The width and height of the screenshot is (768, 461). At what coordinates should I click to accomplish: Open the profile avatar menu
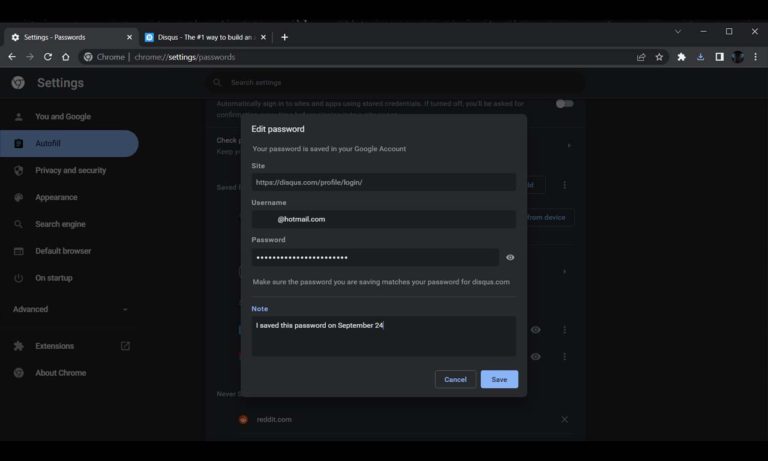click(x=738, y=57)
